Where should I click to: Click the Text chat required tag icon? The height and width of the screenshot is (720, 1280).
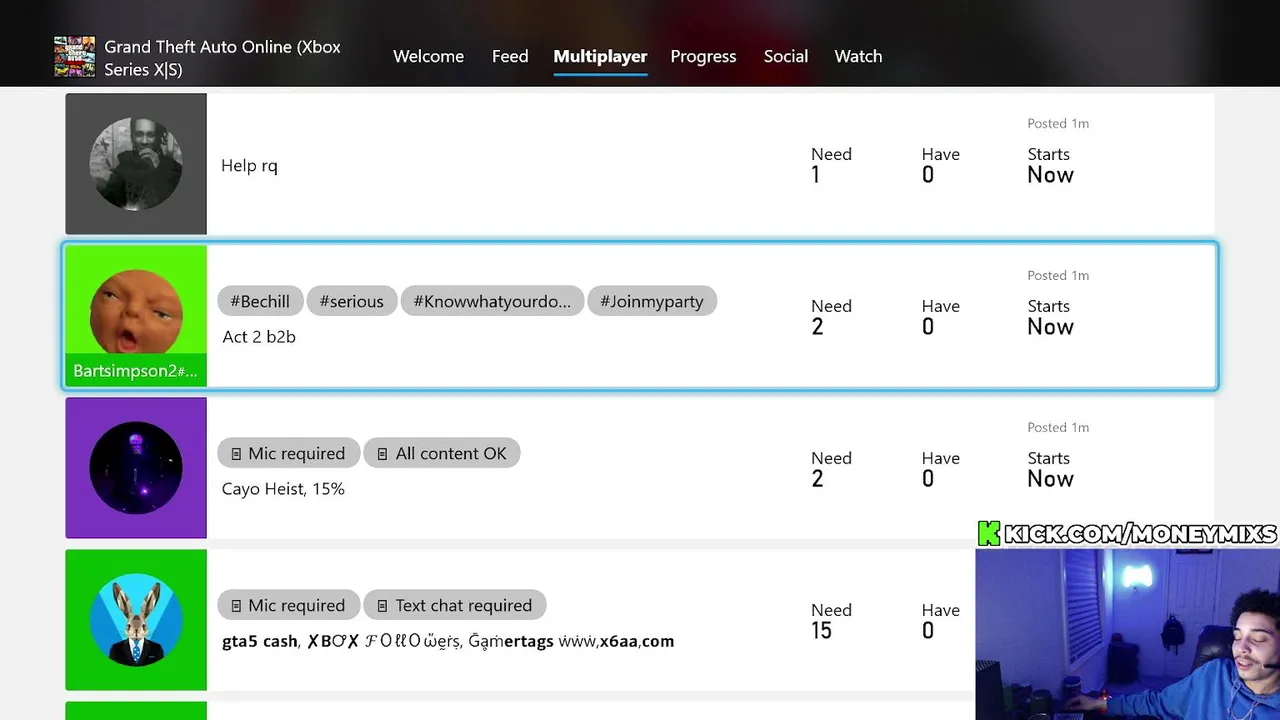382,606
